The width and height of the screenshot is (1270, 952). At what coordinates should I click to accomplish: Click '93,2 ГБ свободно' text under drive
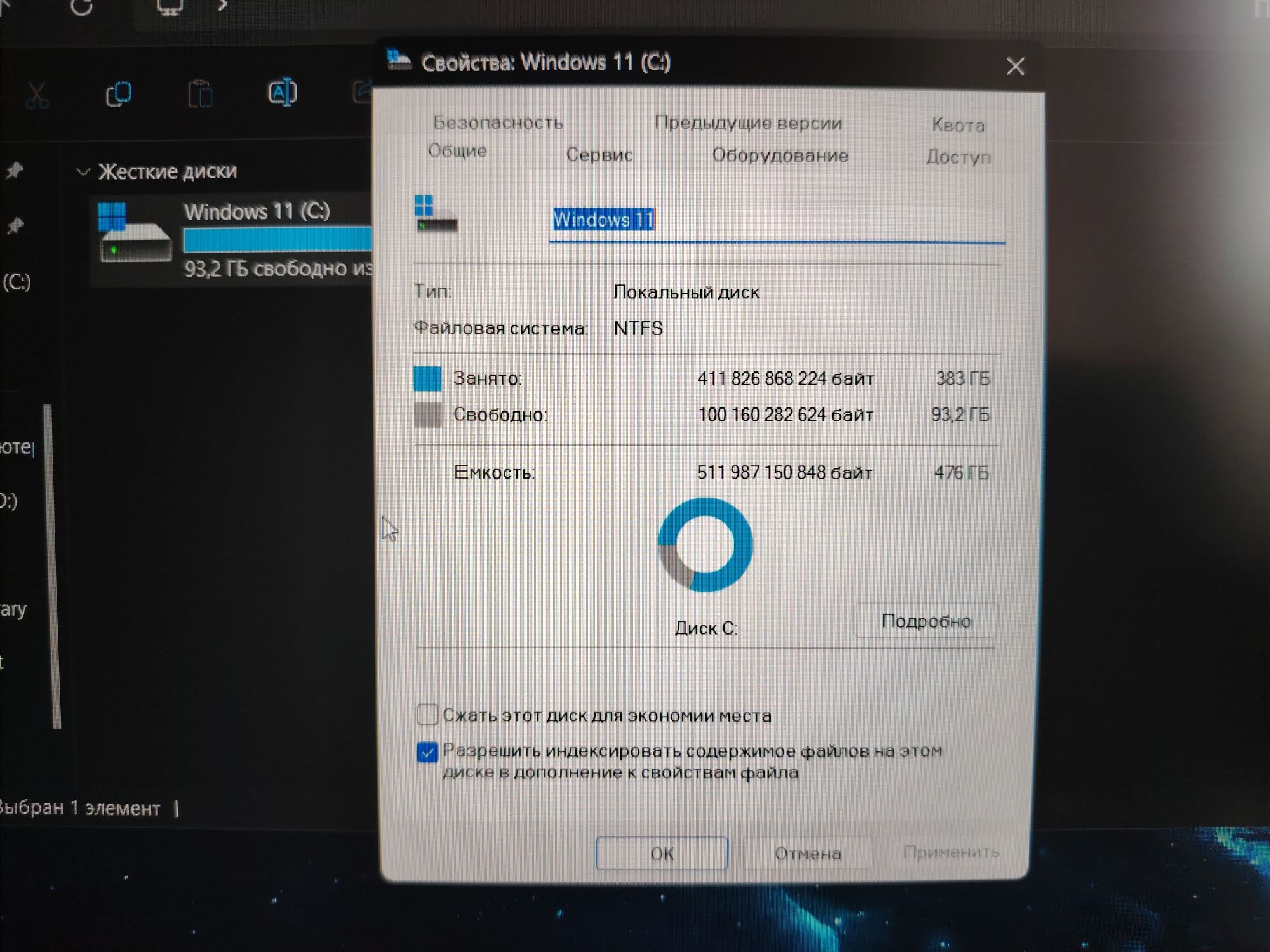265,268
